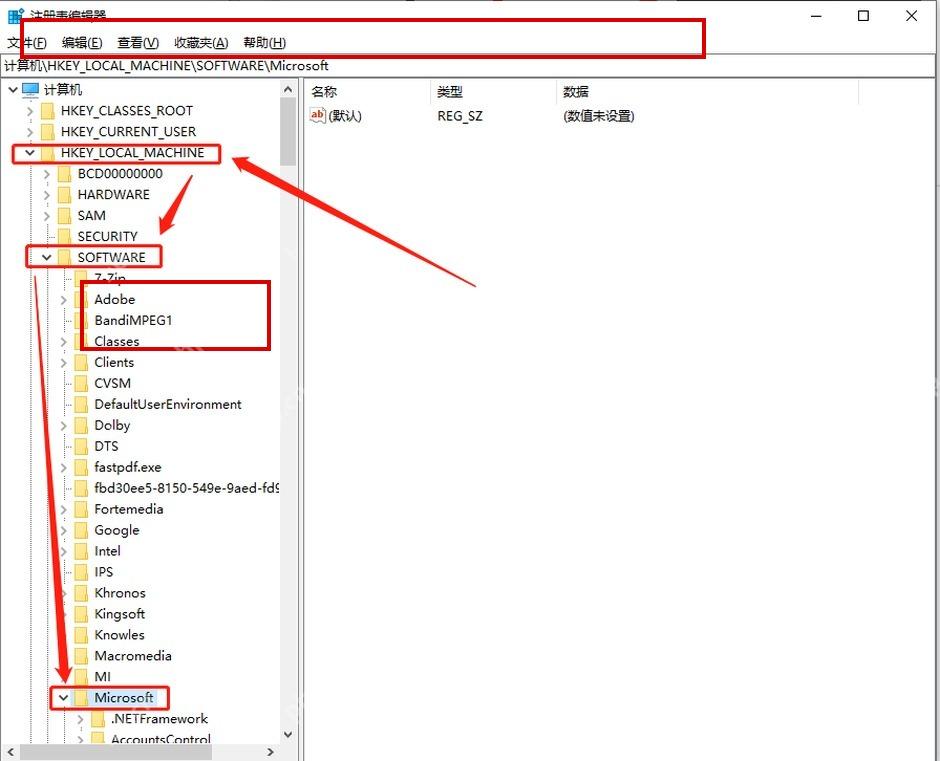Click the (数值未设置) data cell
940x761 pixels.
coord(598,116)
